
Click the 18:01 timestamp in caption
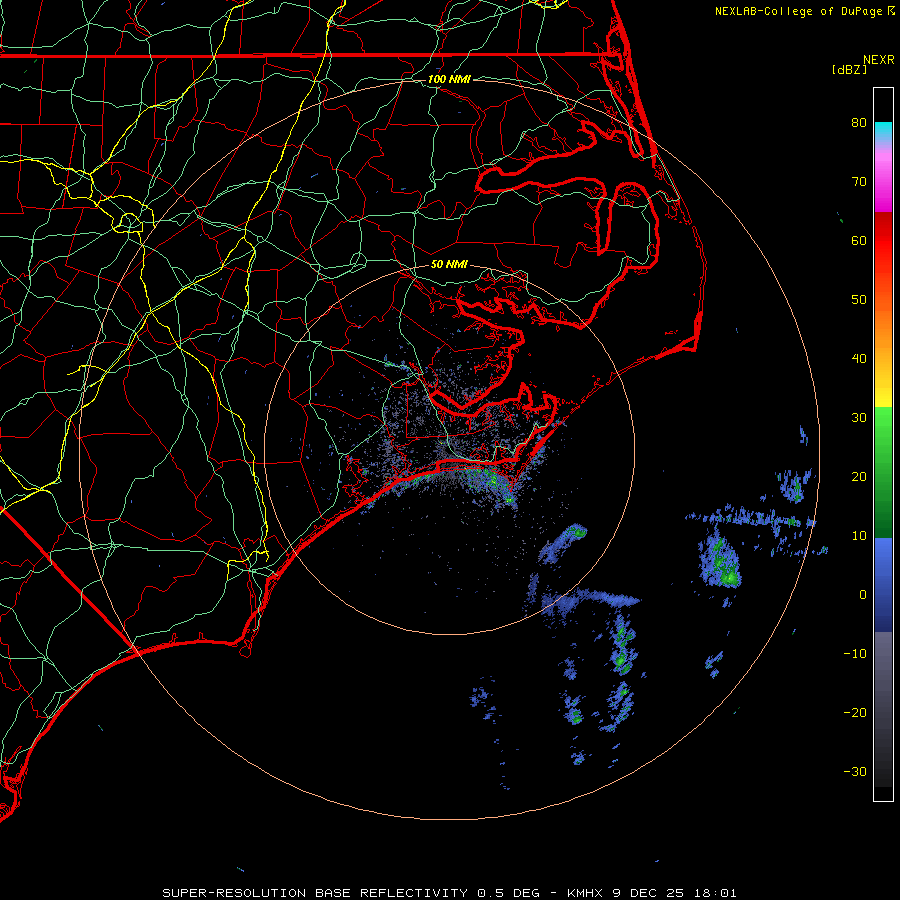pos(715,893)
